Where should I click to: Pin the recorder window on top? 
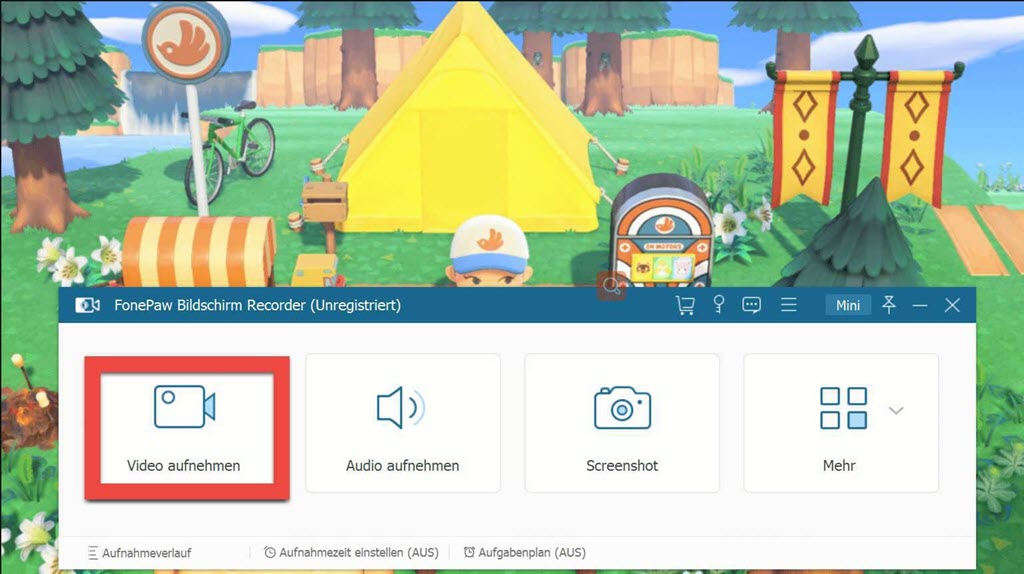(889, 304)
